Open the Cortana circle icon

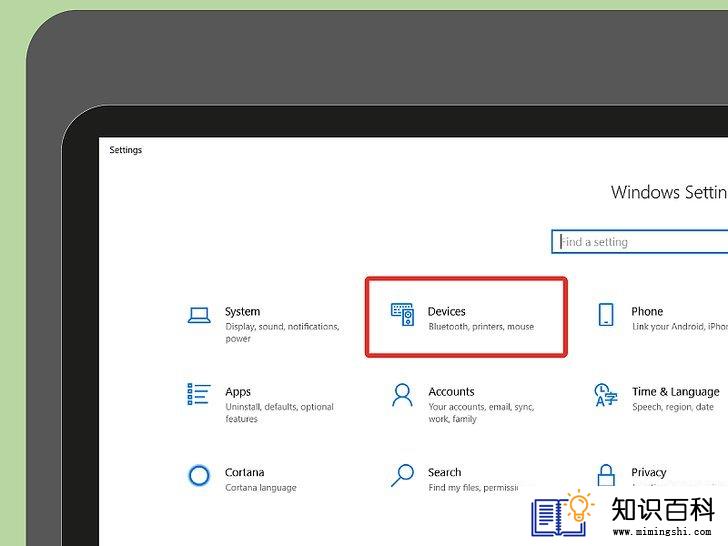pyautogui.click(x=199, y=475)
